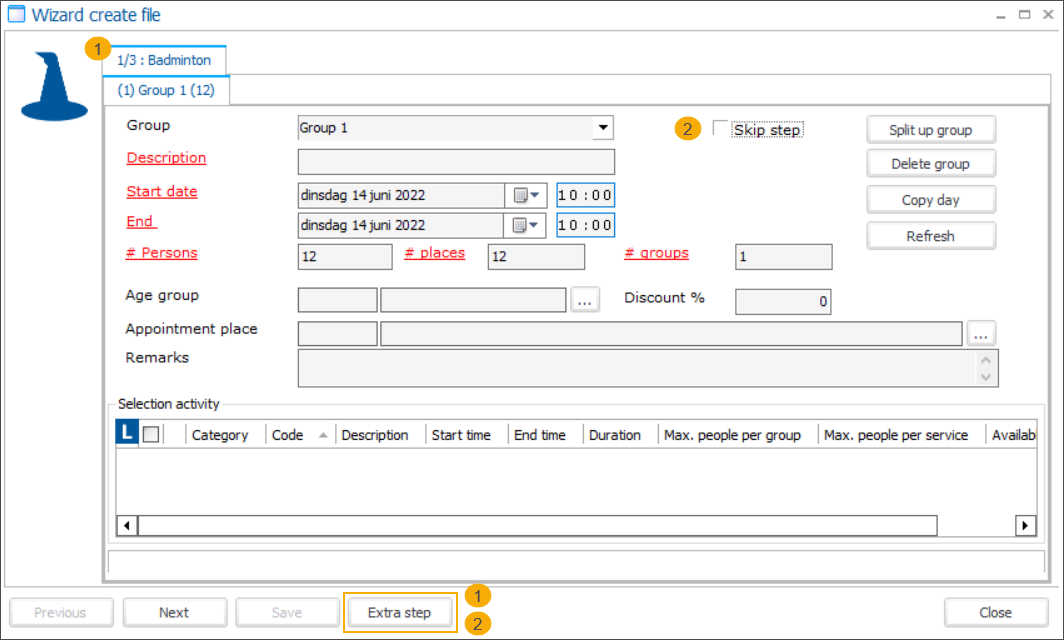
Task: Click the left scroll arrow under the activity grid
Action: click(125, 525)
